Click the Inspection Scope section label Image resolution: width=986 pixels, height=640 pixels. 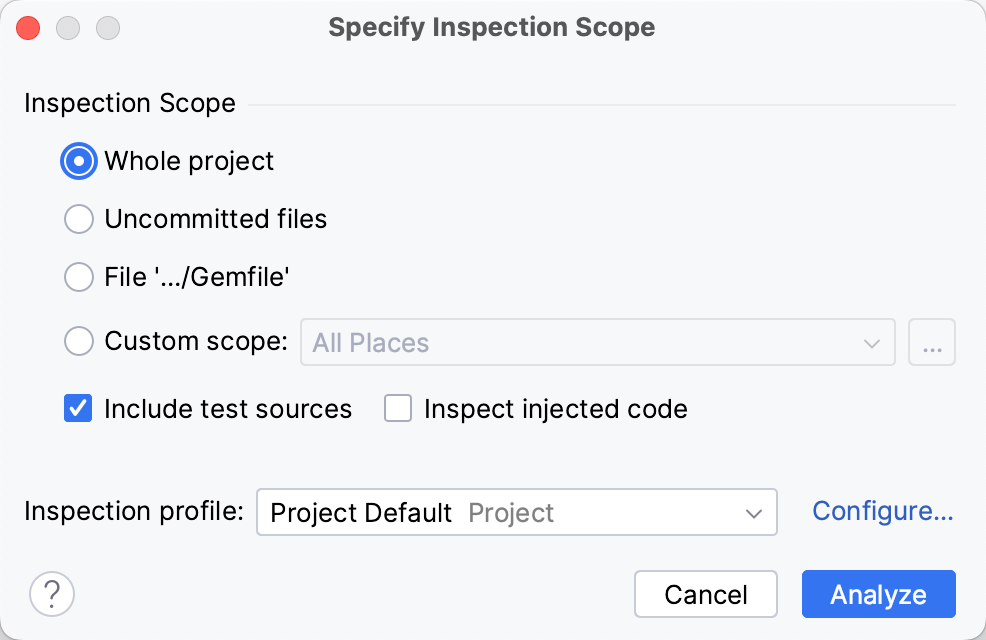coord(129,103)
